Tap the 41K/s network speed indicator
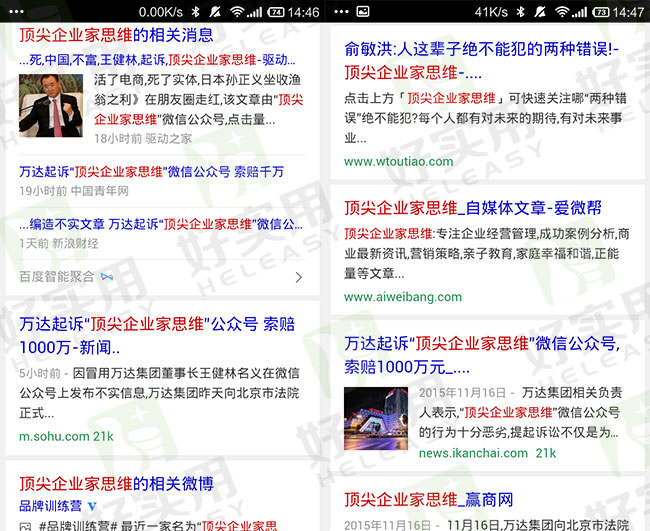Viewport: 650px width, 531px height. pos(491,12)
